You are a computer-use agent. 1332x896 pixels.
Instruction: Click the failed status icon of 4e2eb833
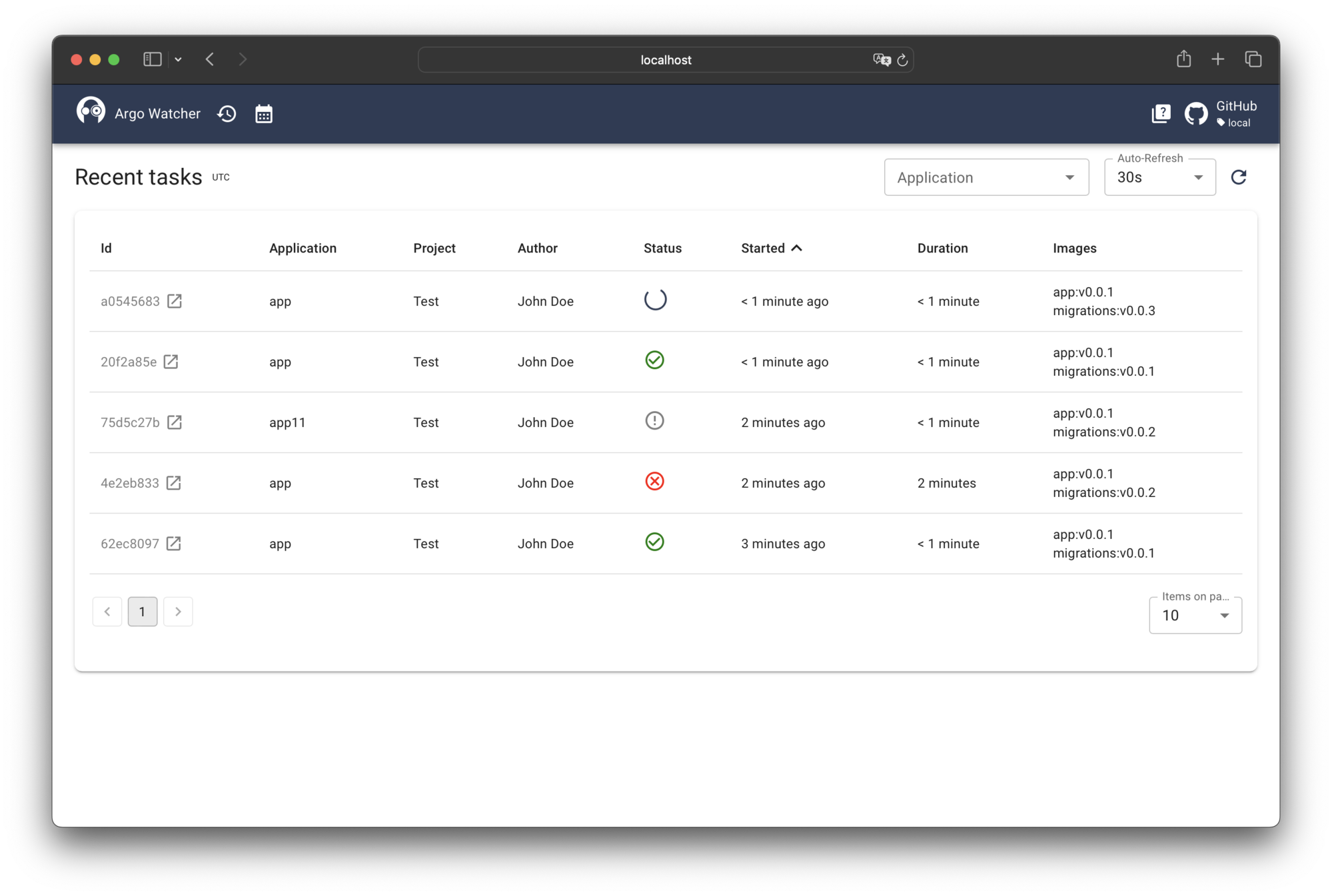[x=654, y=482]
